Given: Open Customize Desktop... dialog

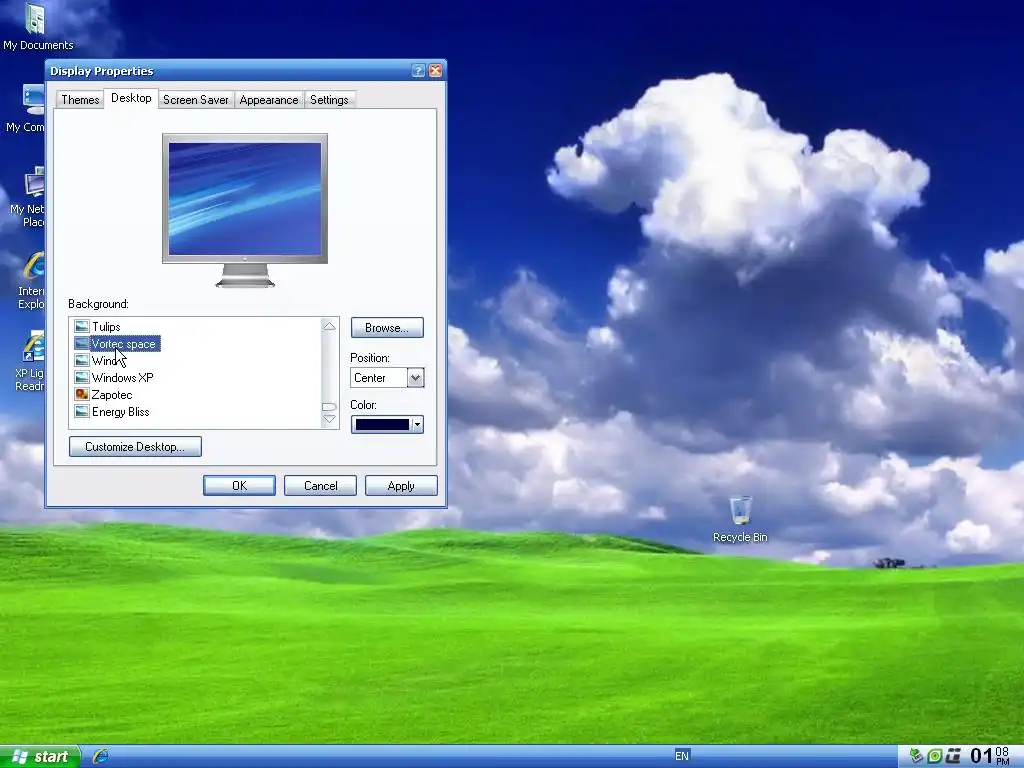Looking at the screenshot, I should [135, 447].
